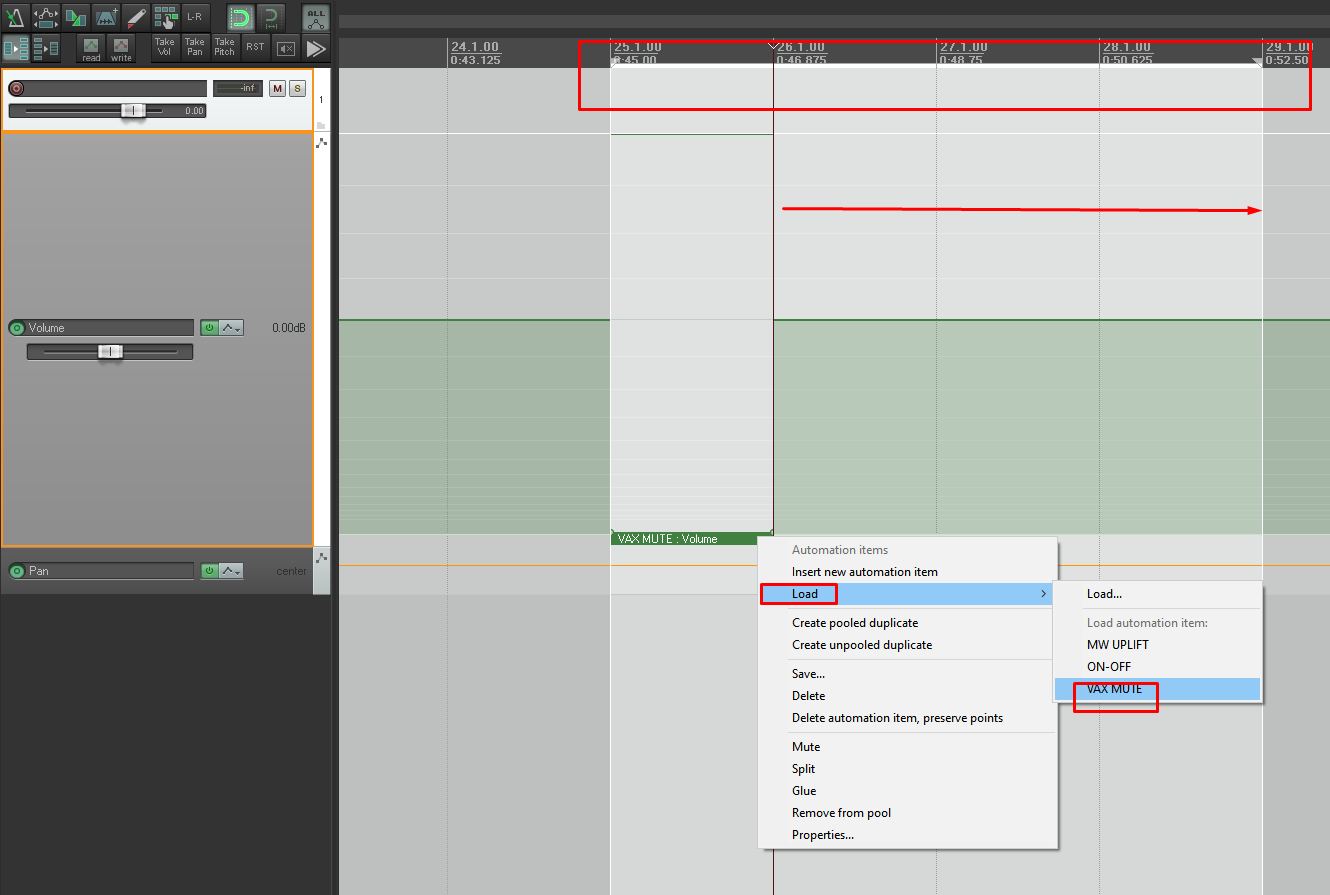Click the item grouping icon with plus sign
This screenshot has width=1330, height=895.
pyautogui.click(x=106, y=17)
